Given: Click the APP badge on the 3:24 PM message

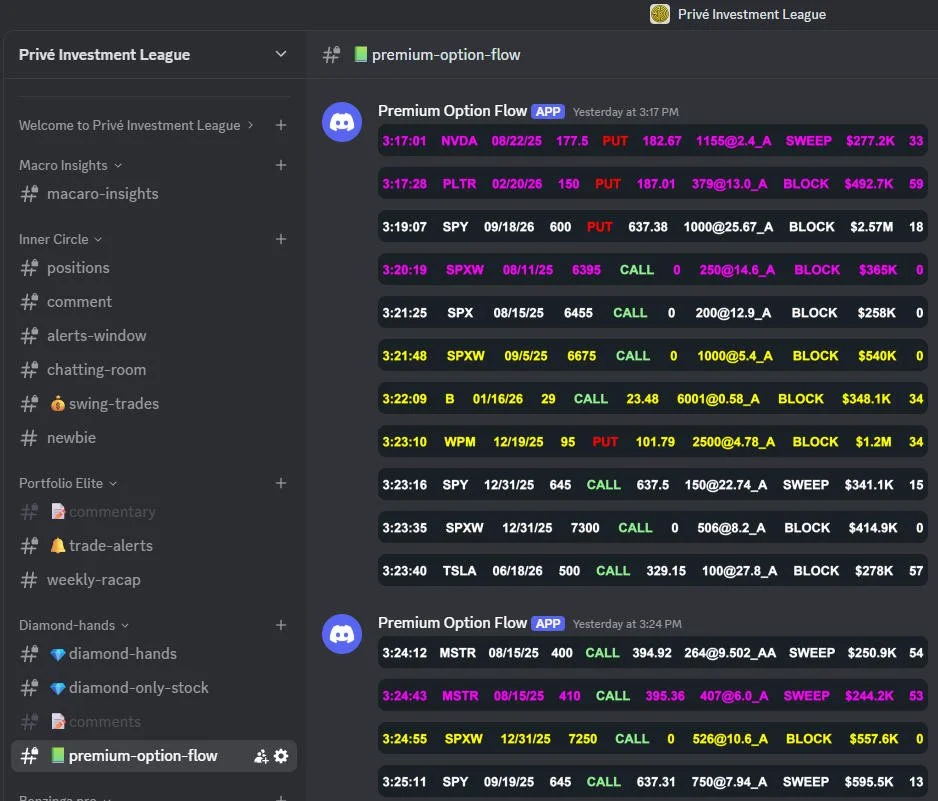Looking at the screenshot, I should tap(548, 624).
